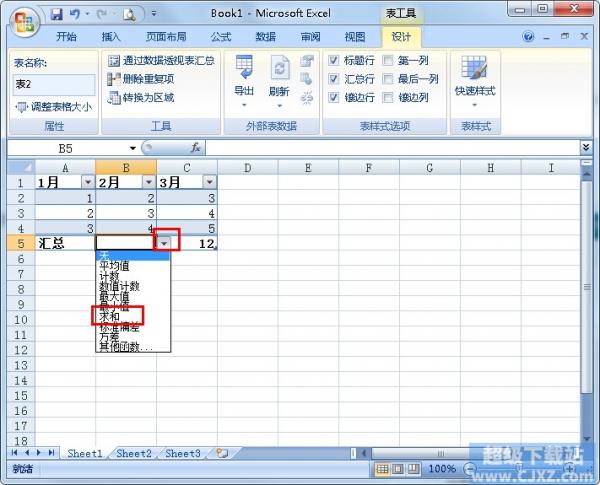
Task: Open the 1月 column filter dropdown
Action: 88,182
